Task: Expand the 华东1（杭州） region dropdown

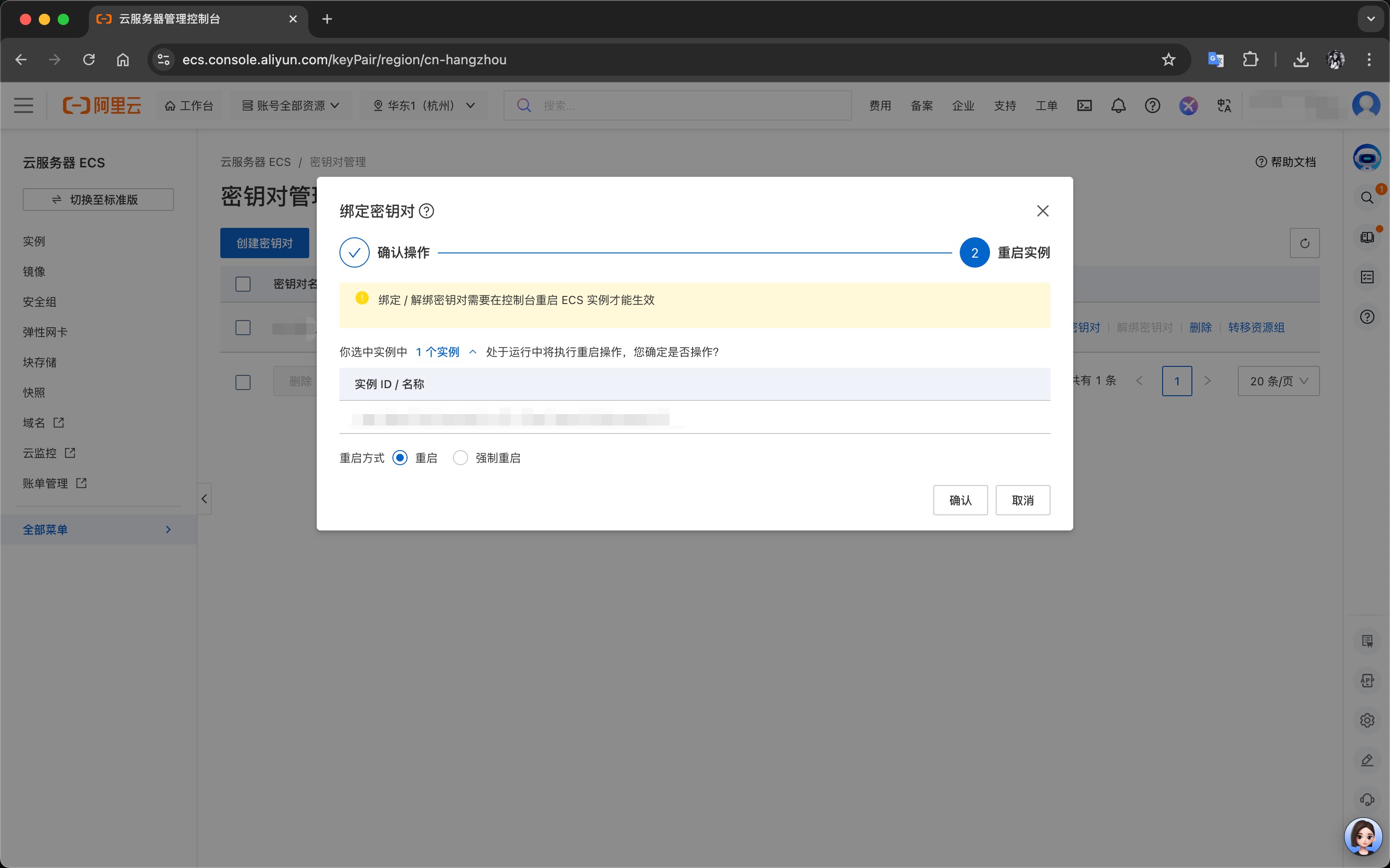Action: click(x=424, y=105)
